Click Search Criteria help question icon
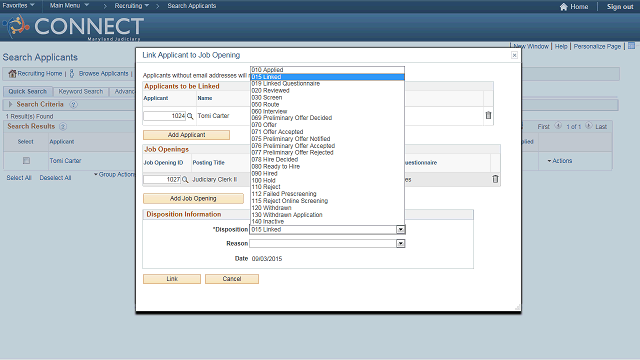 point(73,104)
